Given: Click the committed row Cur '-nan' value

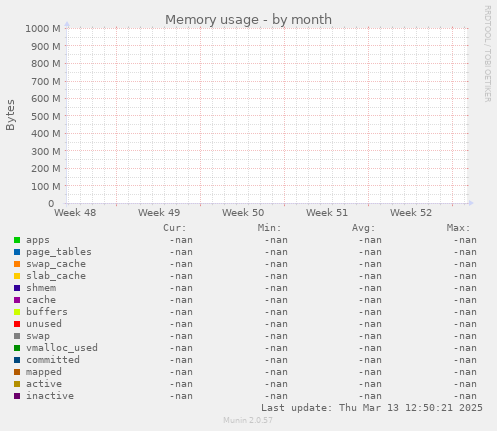Looking at the screenshot, I should tap(181, 360).
